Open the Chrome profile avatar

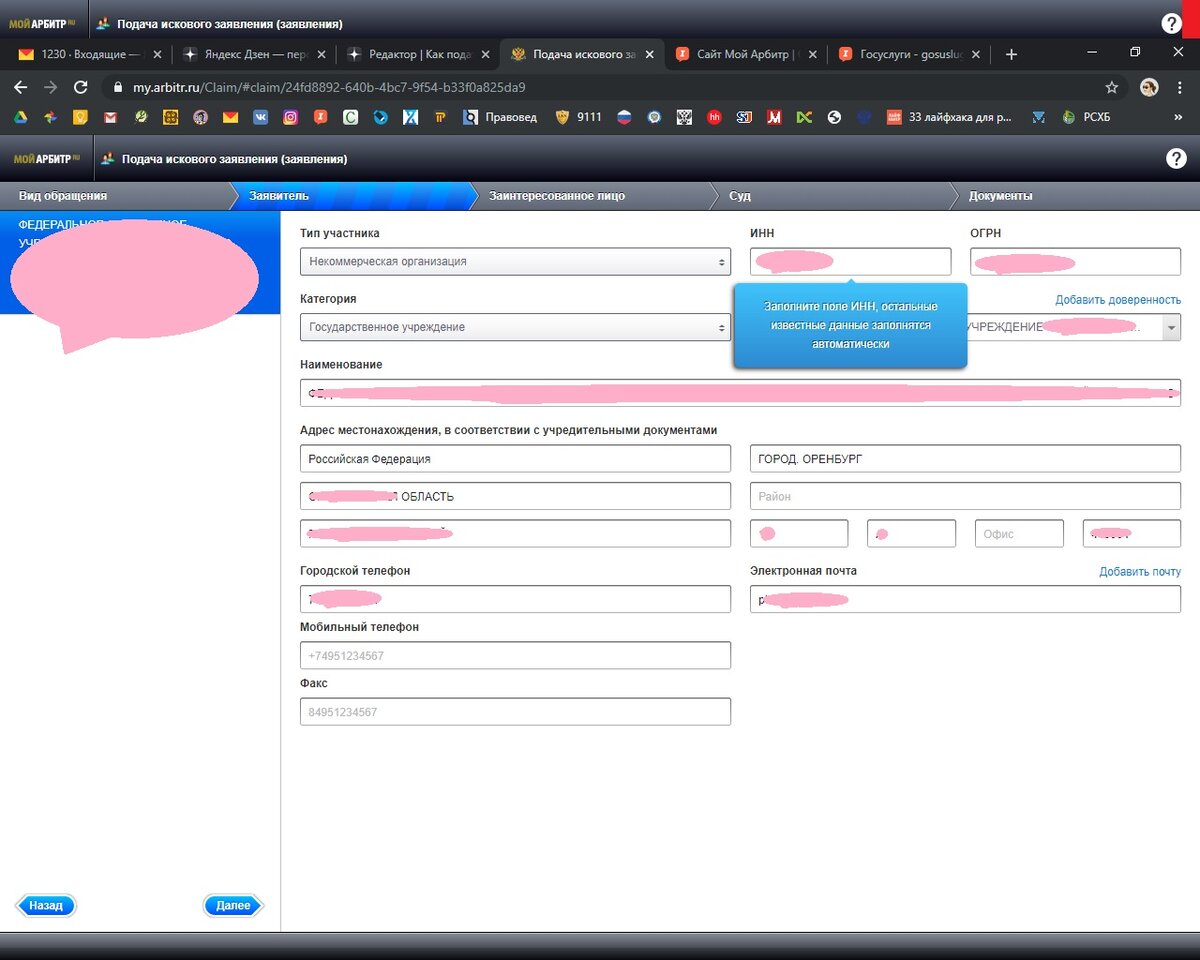tap(1149, 87)
